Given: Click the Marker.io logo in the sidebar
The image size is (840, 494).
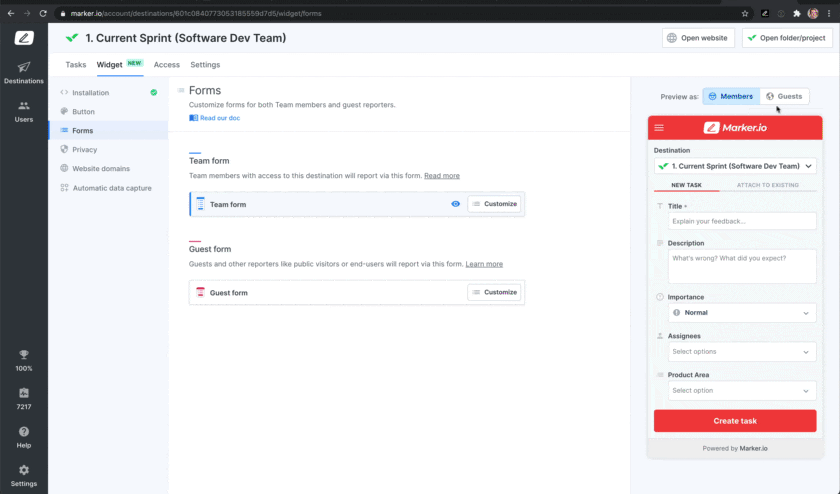Looking at the screenshot, I should point(24,38).
